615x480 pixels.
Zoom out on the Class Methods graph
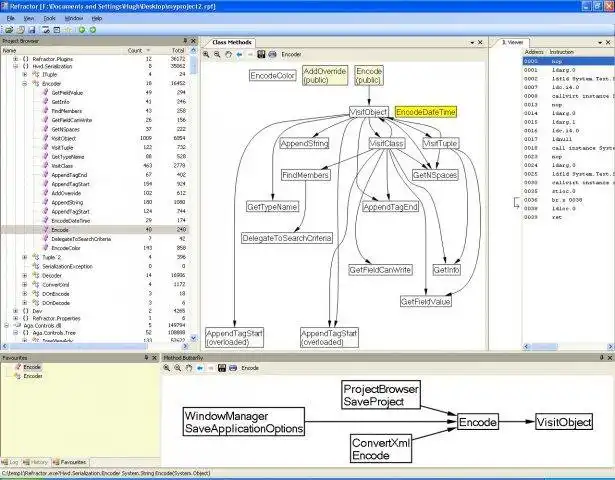click(217, 55)
